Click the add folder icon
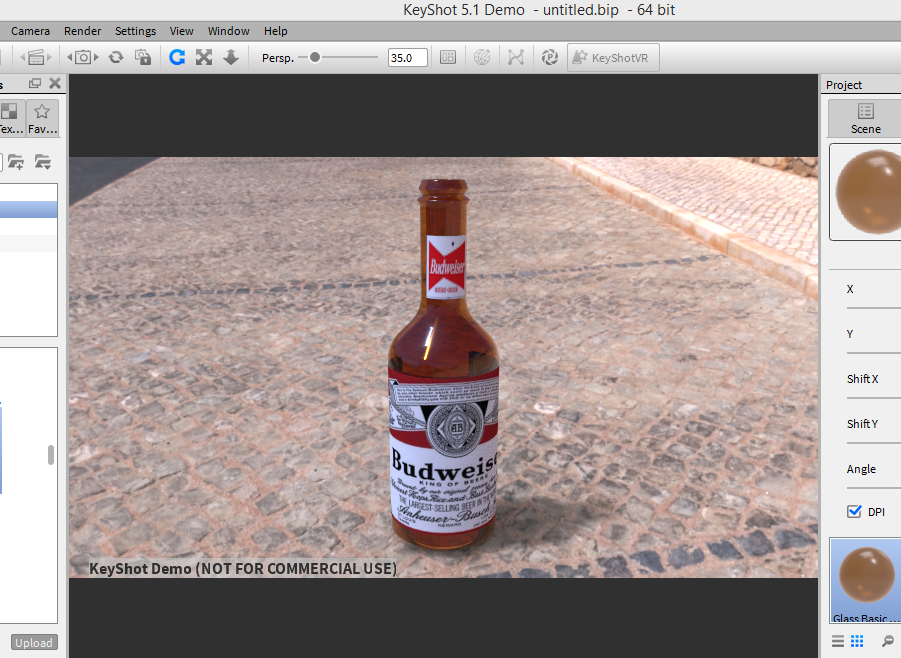Viewport: 901px width, 658px height. [16, 162]
